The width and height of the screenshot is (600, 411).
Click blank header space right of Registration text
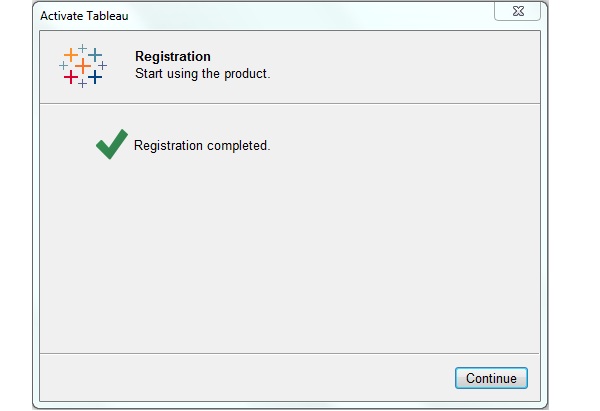[x=400, y=66]
